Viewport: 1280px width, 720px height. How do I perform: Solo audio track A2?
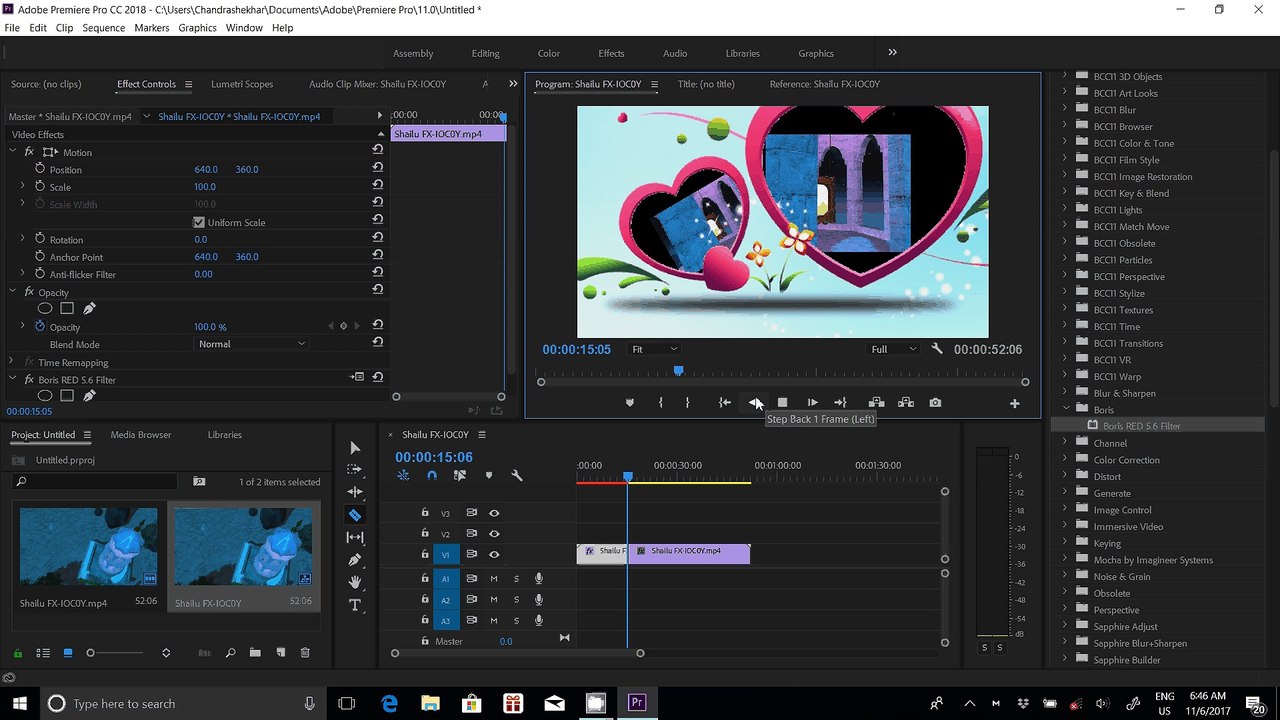(x=516, y=600)
